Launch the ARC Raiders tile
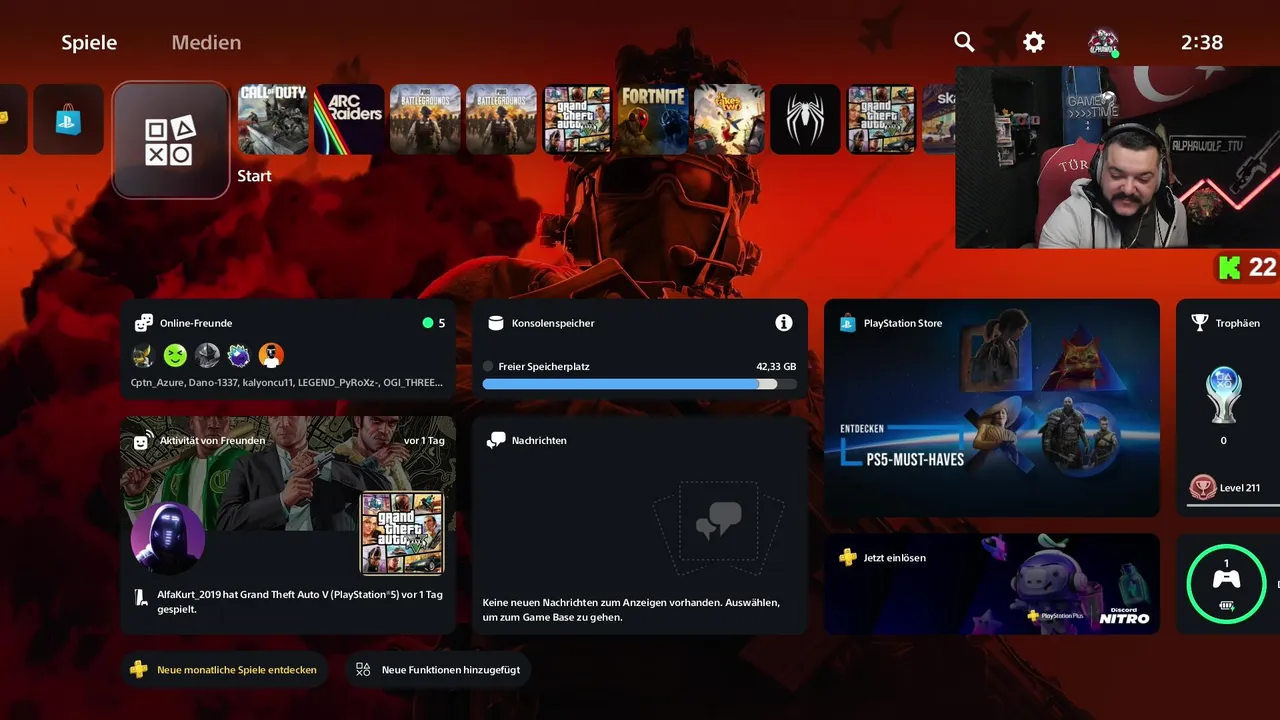The width and height of the screenshot is (1280, 720). (x=349, y=119)
